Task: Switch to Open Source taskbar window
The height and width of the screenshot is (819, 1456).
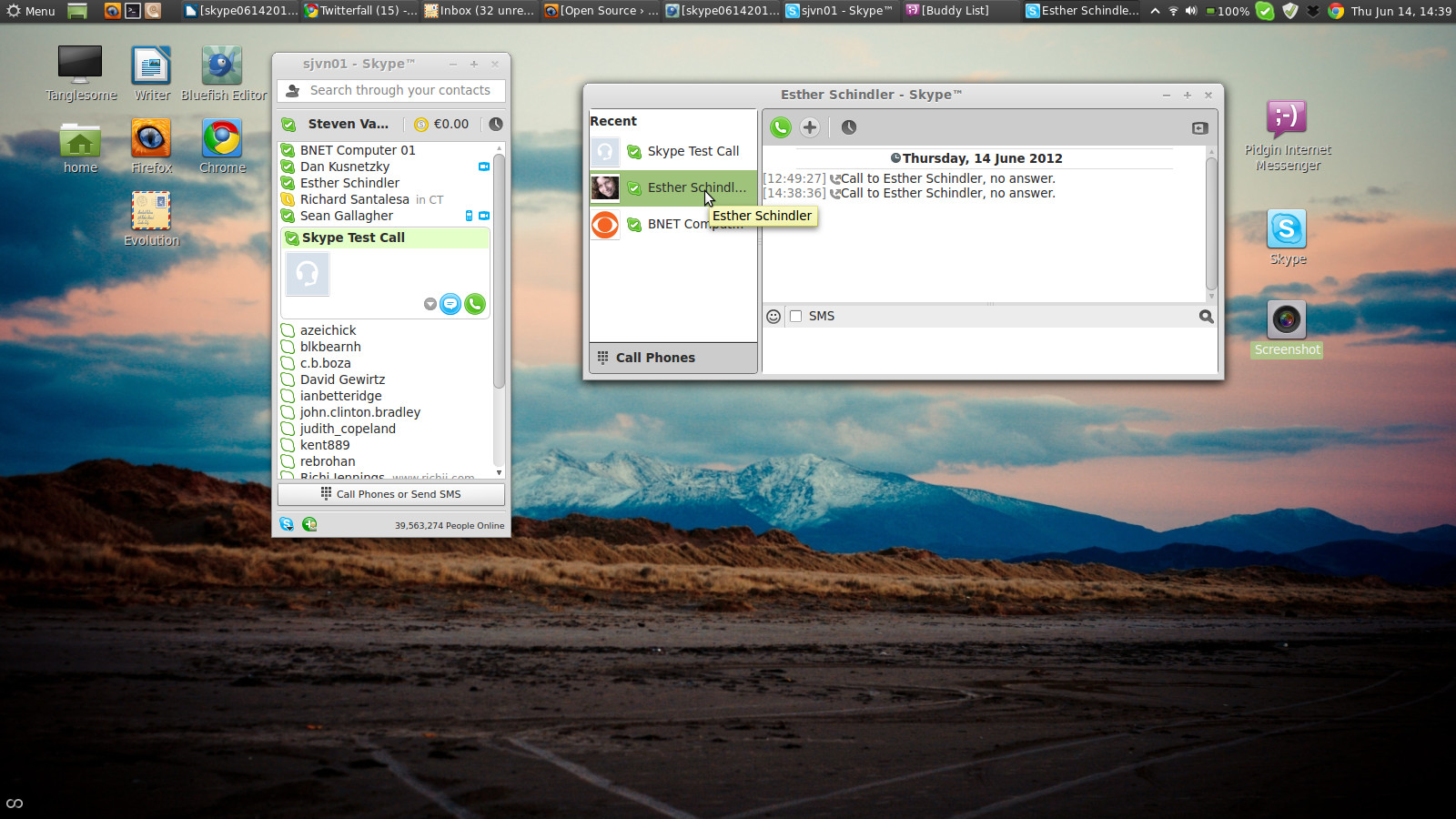Action: [x=601, y=11]
